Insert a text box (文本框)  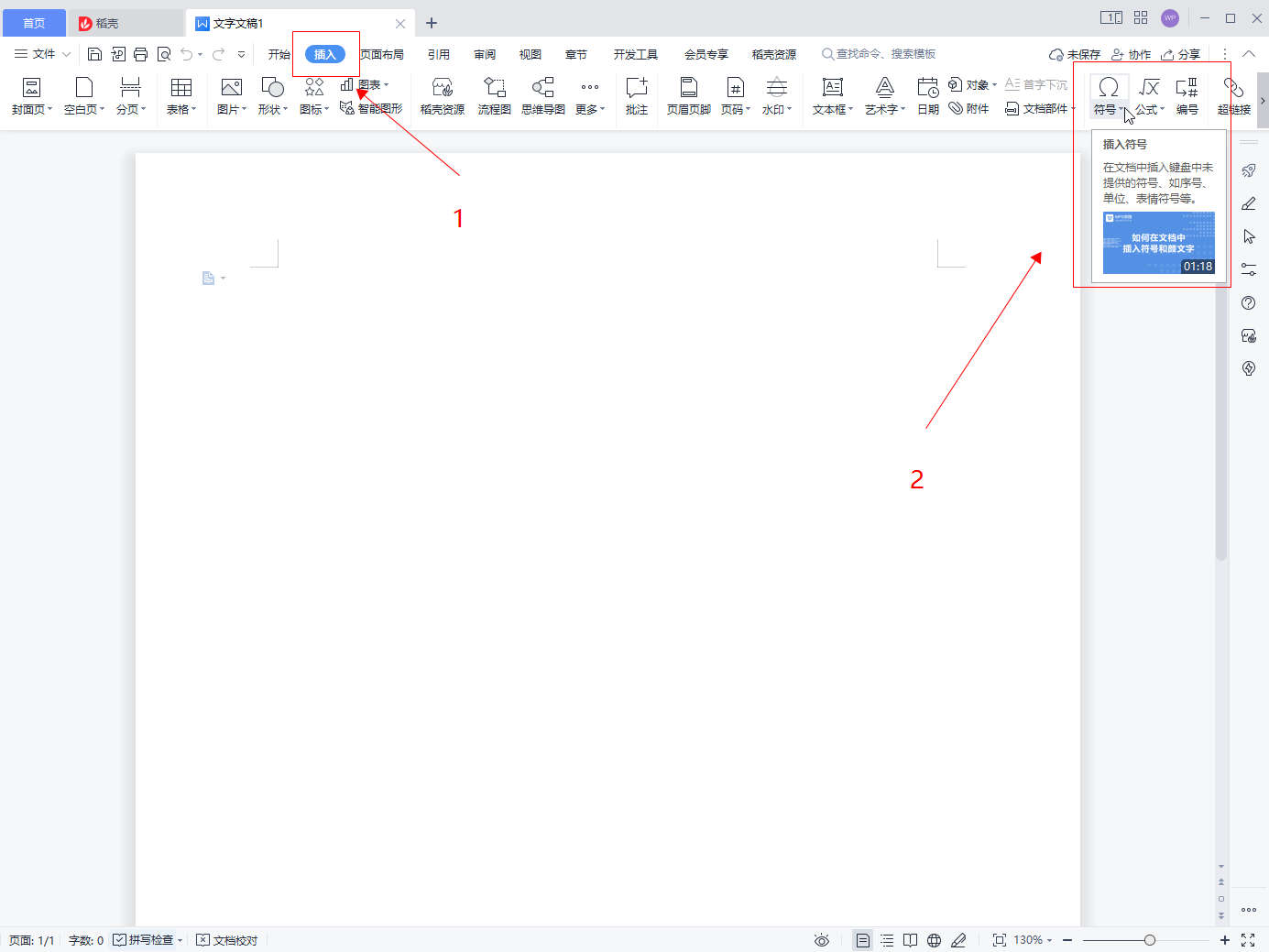pos(832,96)
